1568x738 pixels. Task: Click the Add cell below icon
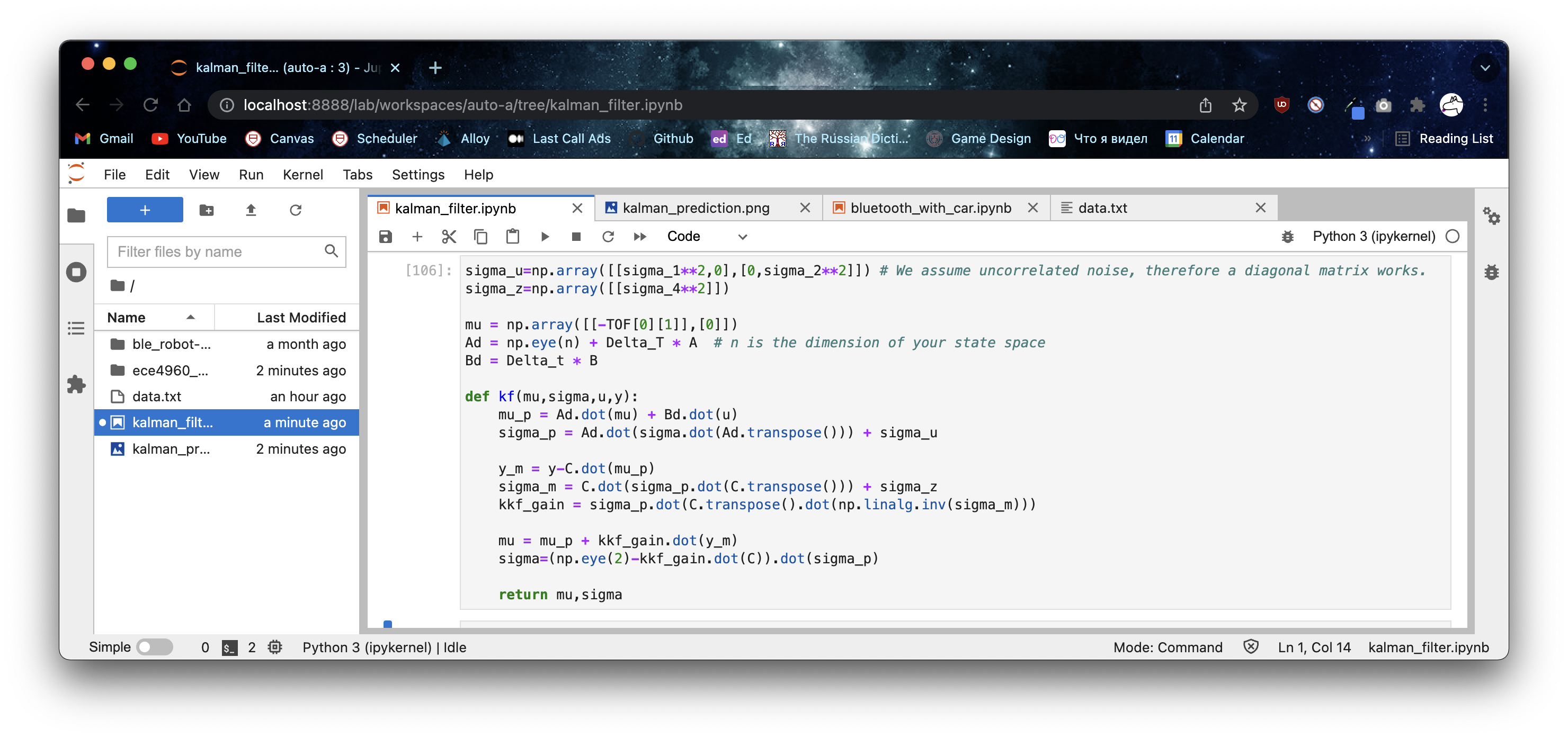click(417, 236)
